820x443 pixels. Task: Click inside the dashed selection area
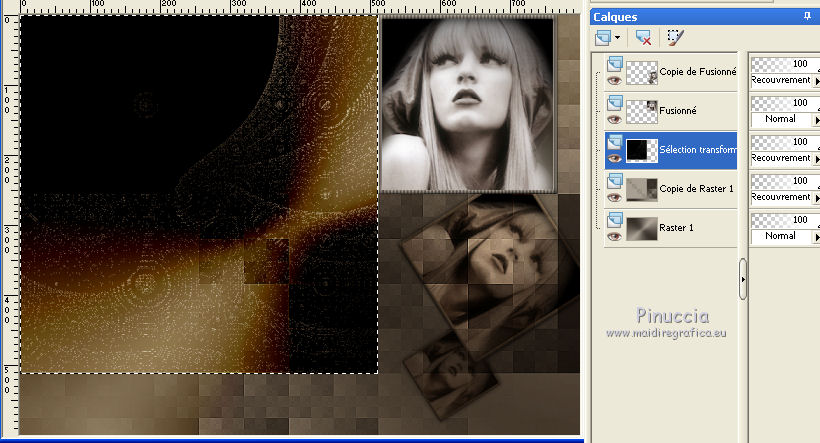pos(199,194)
